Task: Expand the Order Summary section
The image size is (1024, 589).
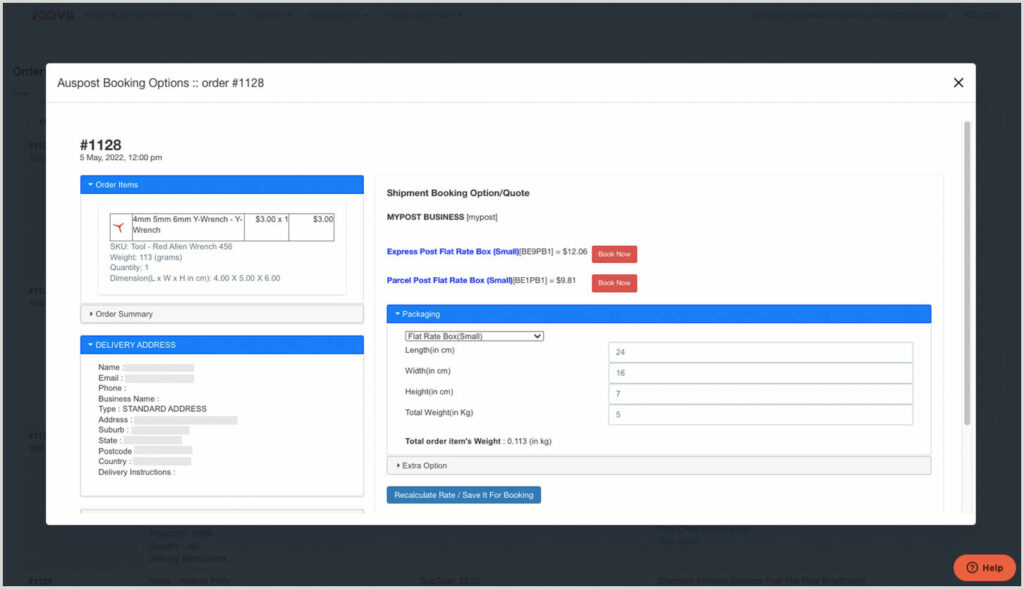Action: pyautogui.click(x=222, y=314)
